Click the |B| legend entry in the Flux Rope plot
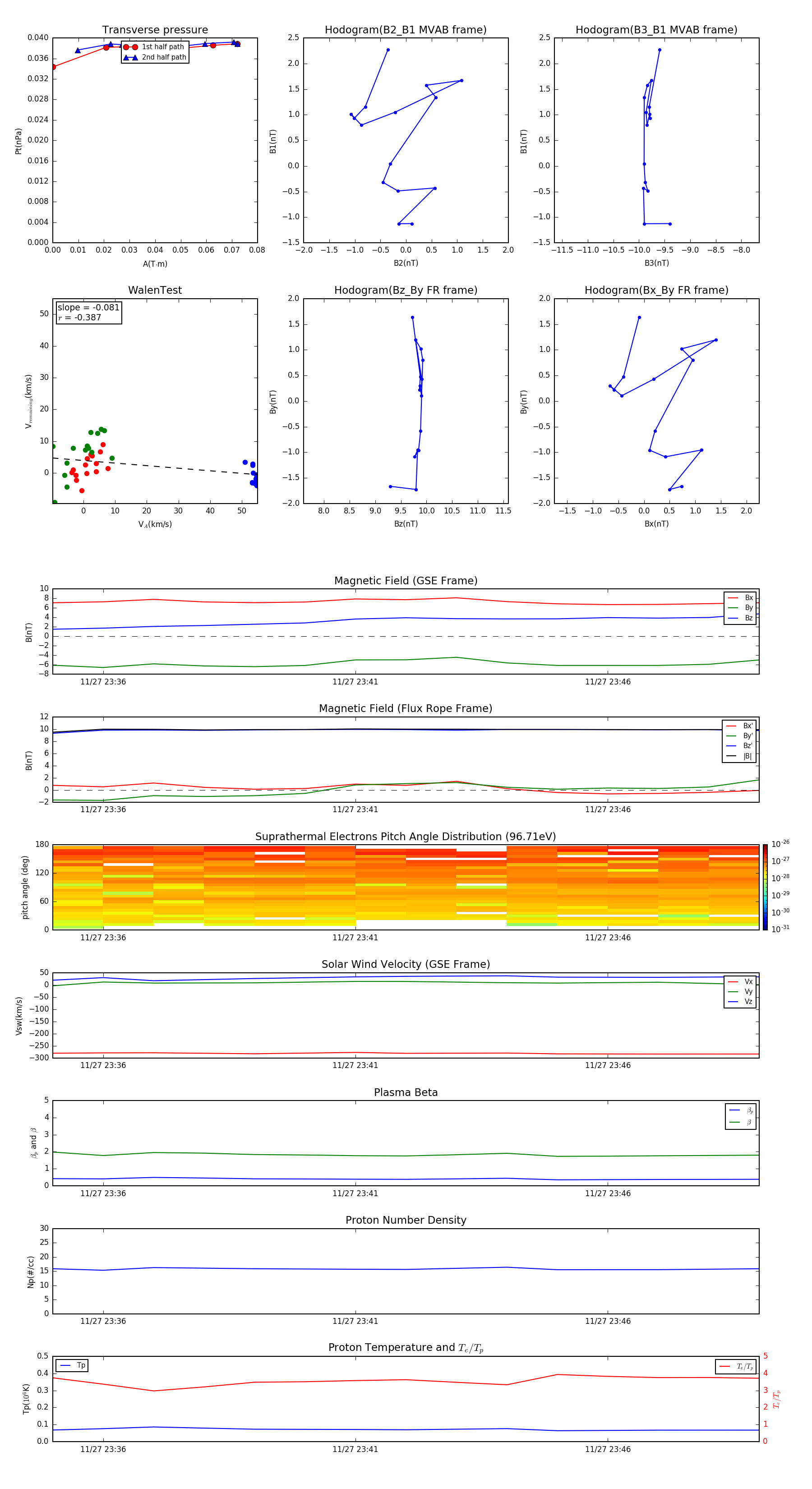Viewport: 812px width, 1489px height. point(740,757)
